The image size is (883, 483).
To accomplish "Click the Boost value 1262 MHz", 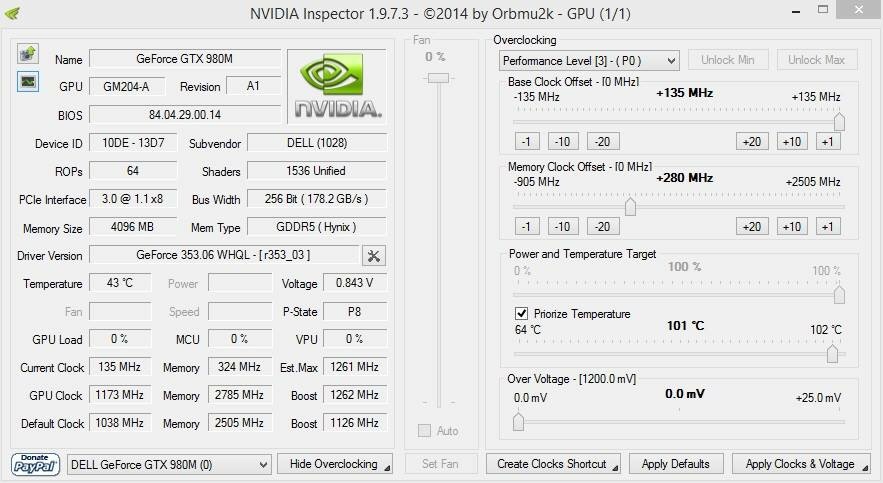I will 355,395.
